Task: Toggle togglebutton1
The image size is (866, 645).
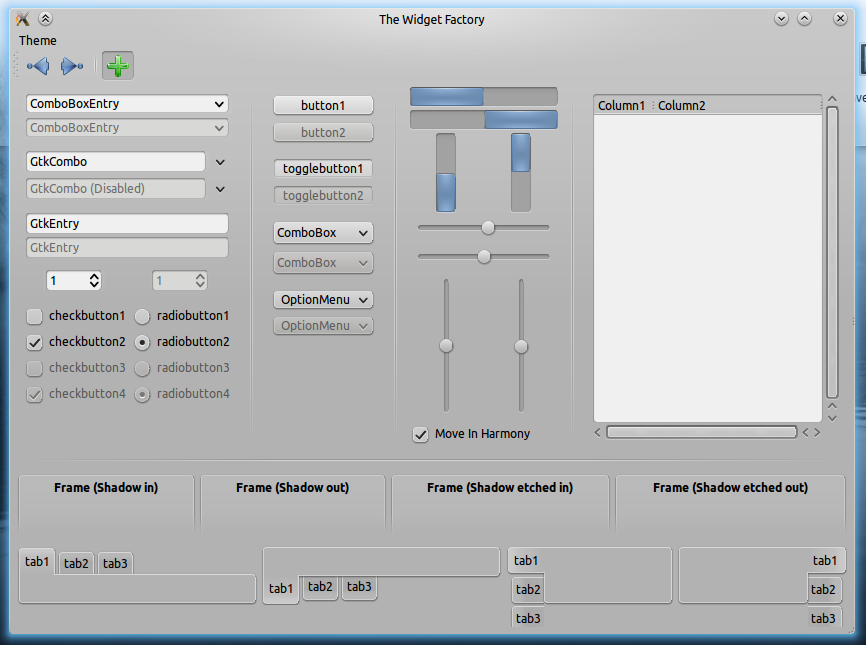Action: click(323, 169)
